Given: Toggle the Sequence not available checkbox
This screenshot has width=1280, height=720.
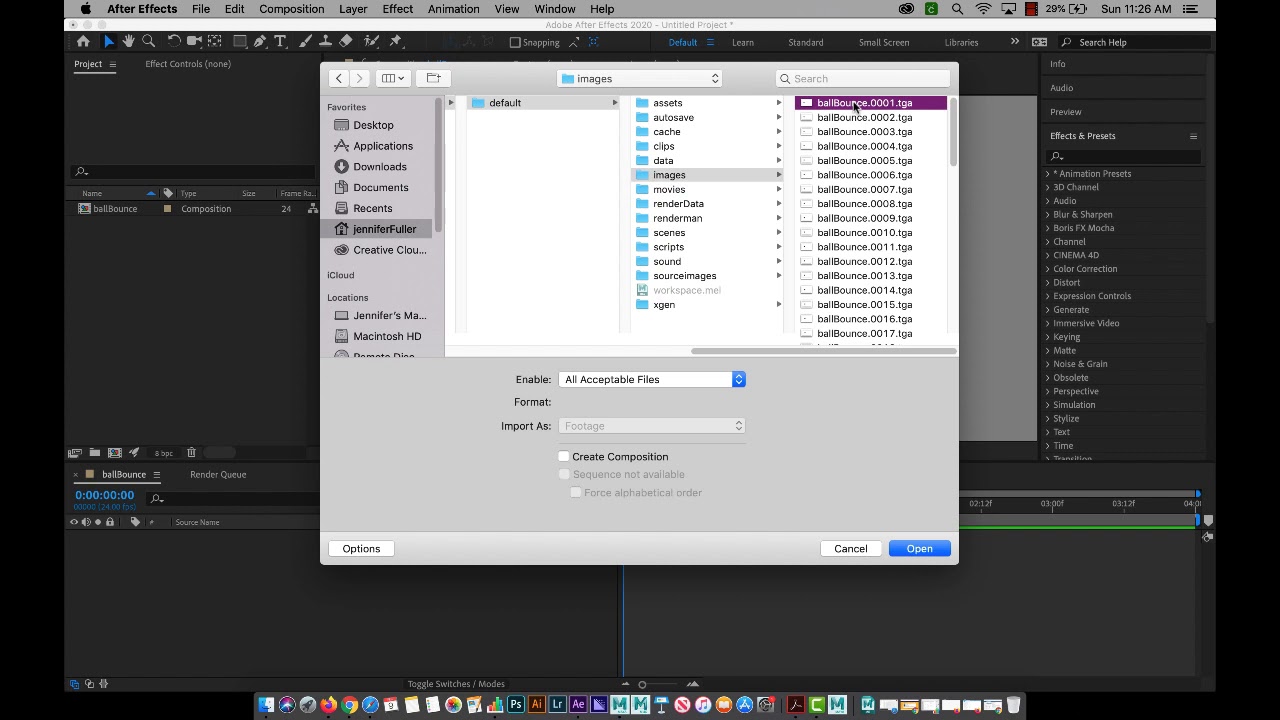Looking at the screenshot, I should (564, 475).
